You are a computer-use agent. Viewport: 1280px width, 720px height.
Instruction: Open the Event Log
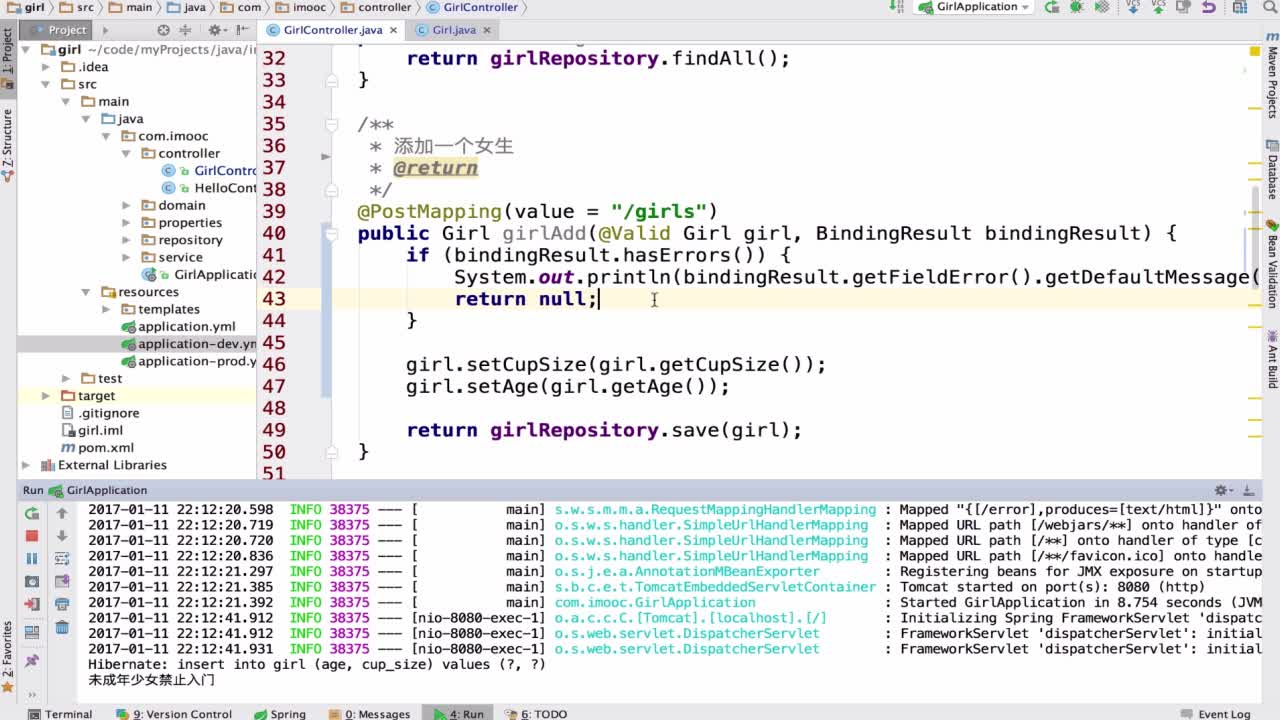(1215, 713)
